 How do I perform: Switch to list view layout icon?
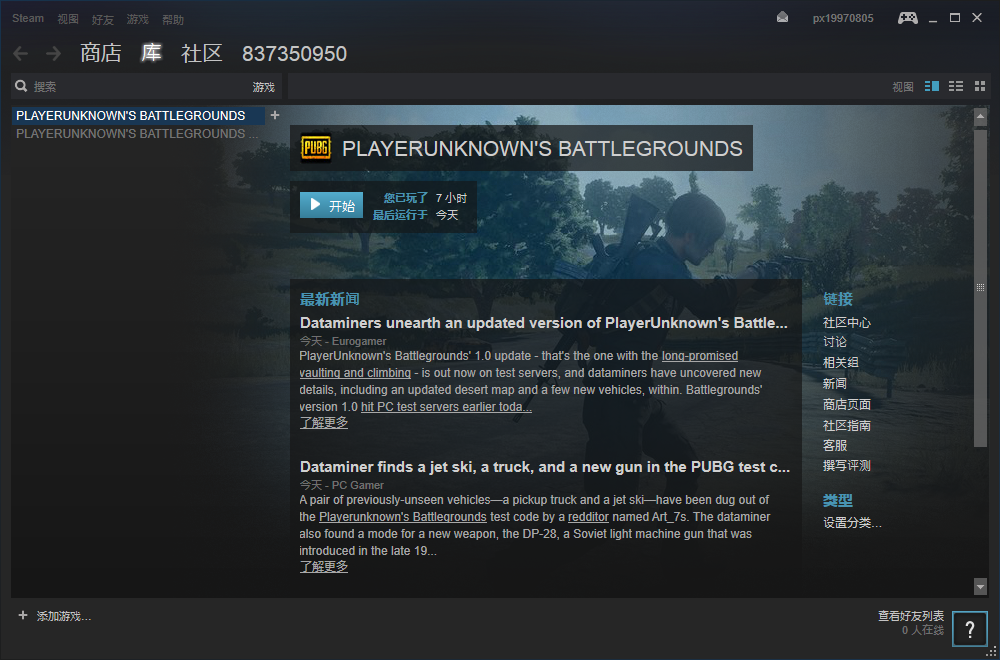click(x=956, y=86)
